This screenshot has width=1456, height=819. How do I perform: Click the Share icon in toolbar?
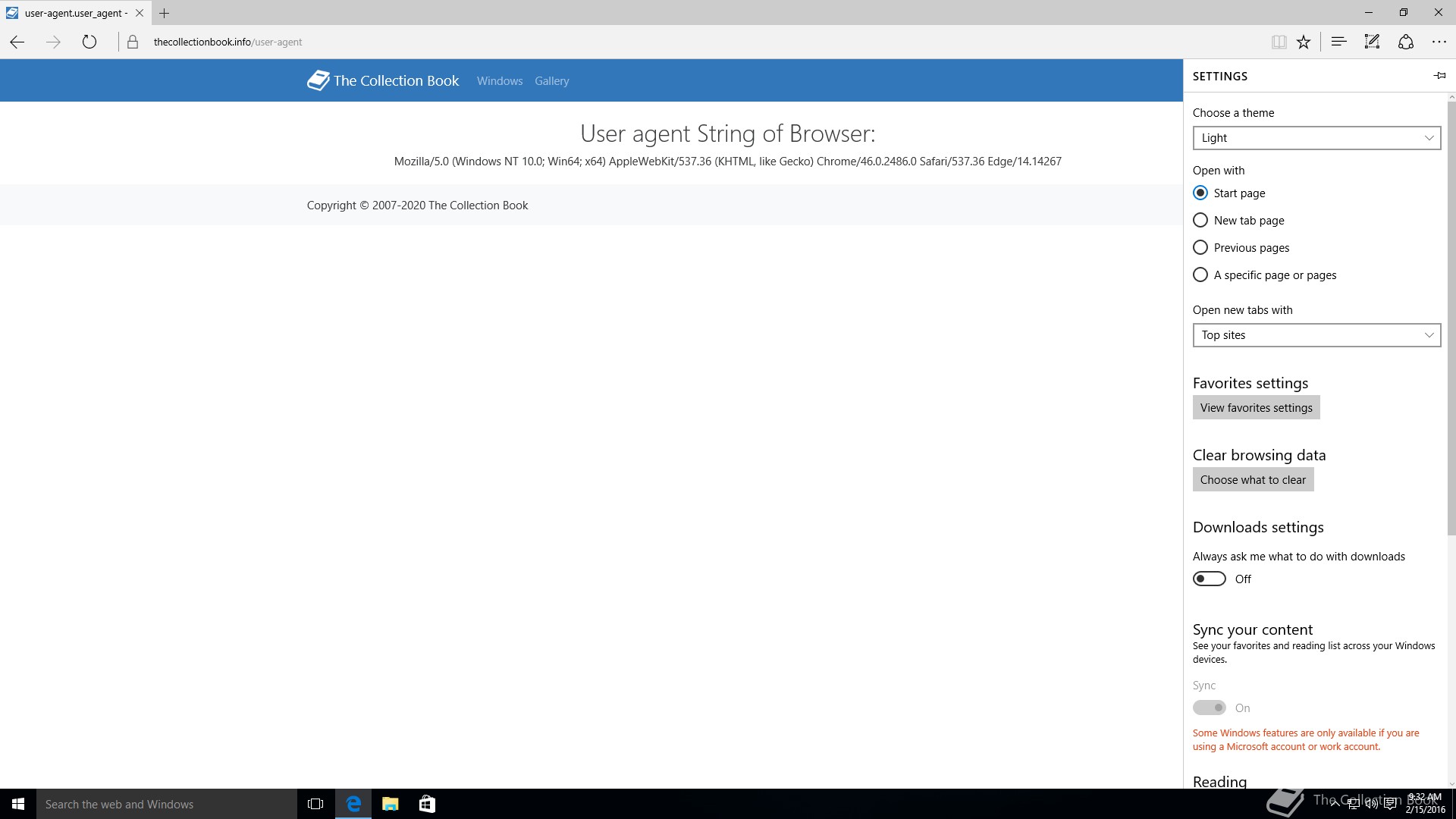(1405, 42)
